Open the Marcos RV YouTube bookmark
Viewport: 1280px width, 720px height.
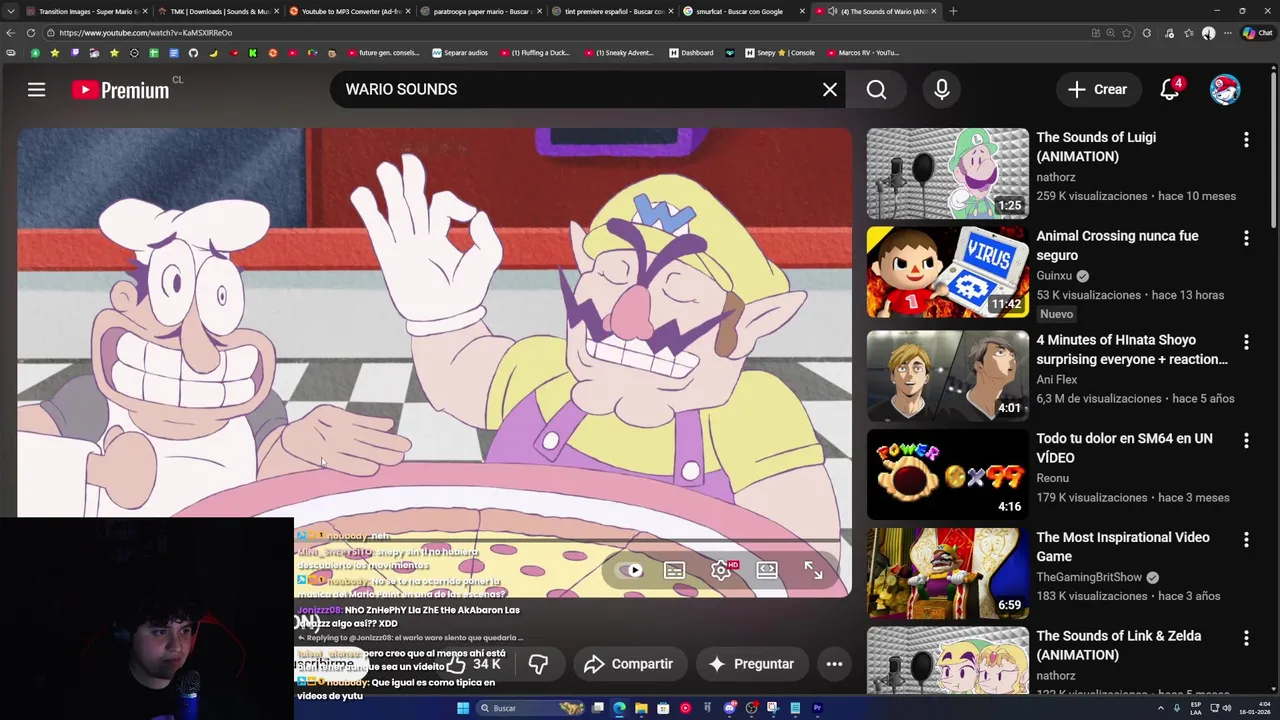862,53
